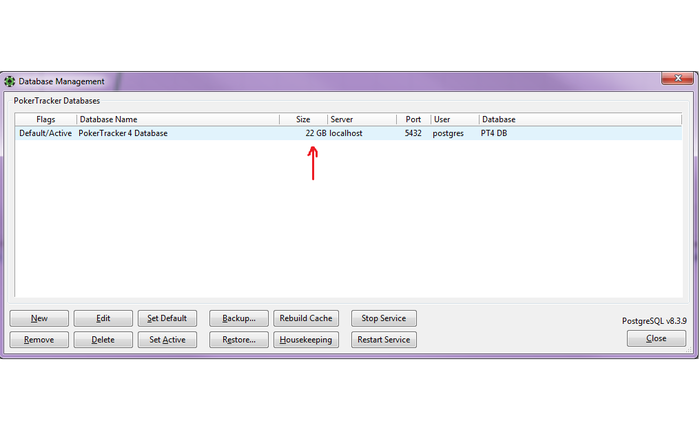Click the 22 GB size value

(316, 133)
